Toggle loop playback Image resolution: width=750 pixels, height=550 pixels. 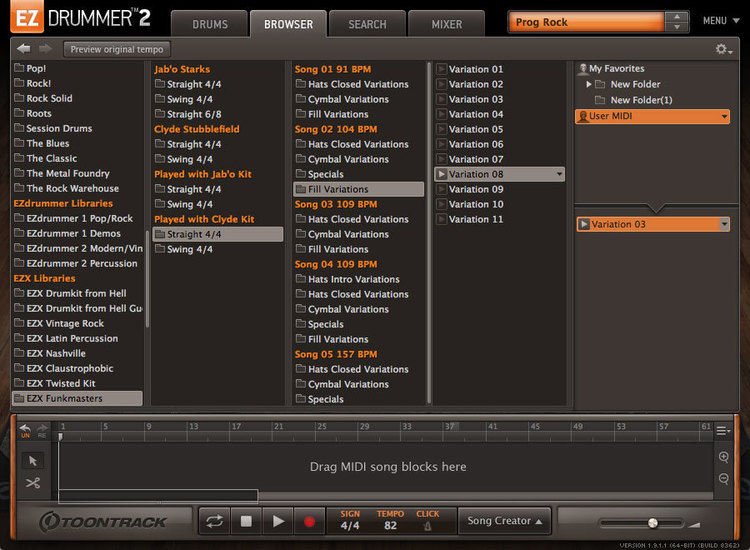(214, 521)
